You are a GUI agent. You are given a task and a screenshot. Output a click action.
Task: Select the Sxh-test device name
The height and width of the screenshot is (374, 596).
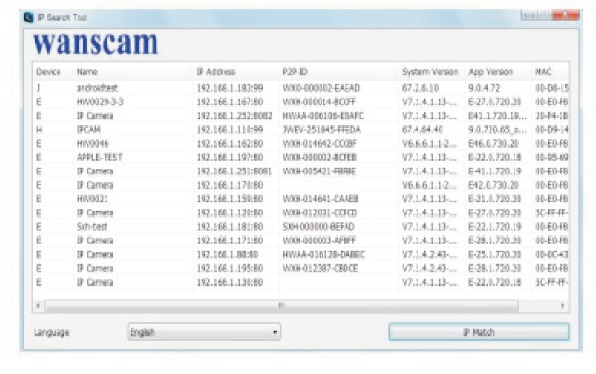(92, 227)
